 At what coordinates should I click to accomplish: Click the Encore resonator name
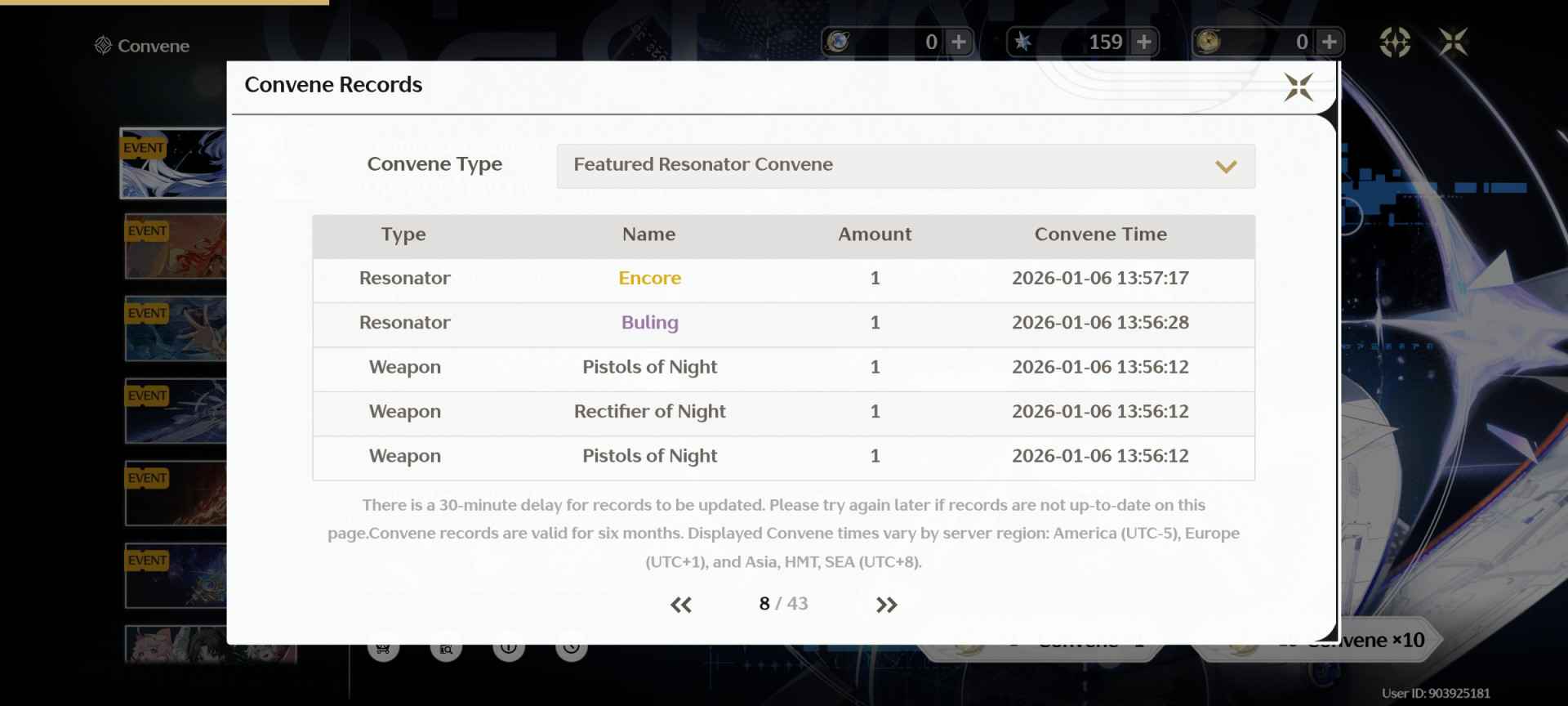(x=649, y=279)
